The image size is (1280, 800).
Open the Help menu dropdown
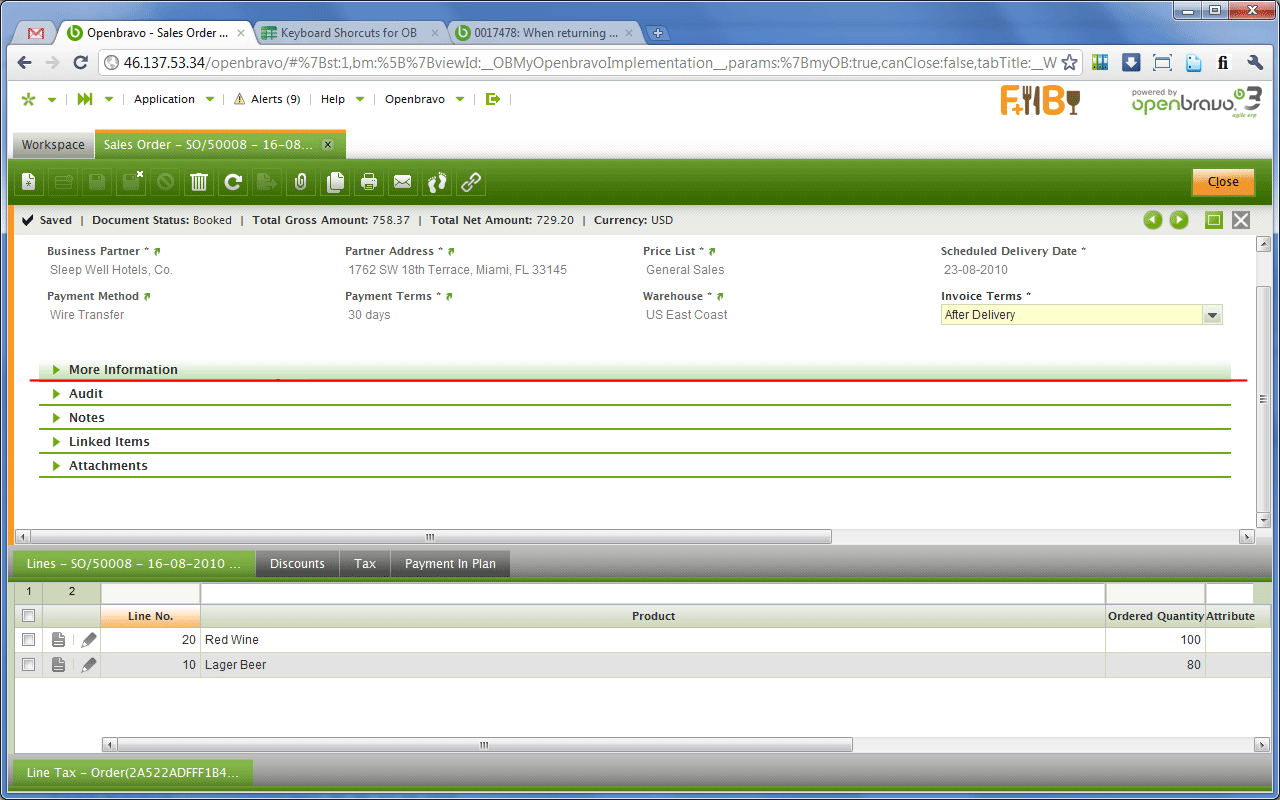[342, 99]
